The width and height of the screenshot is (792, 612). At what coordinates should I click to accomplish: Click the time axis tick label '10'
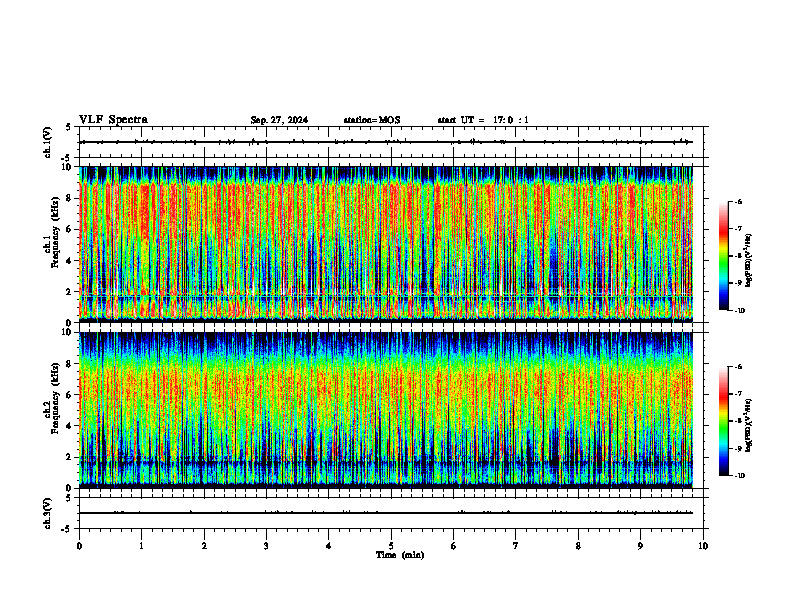tap(703, 546)
